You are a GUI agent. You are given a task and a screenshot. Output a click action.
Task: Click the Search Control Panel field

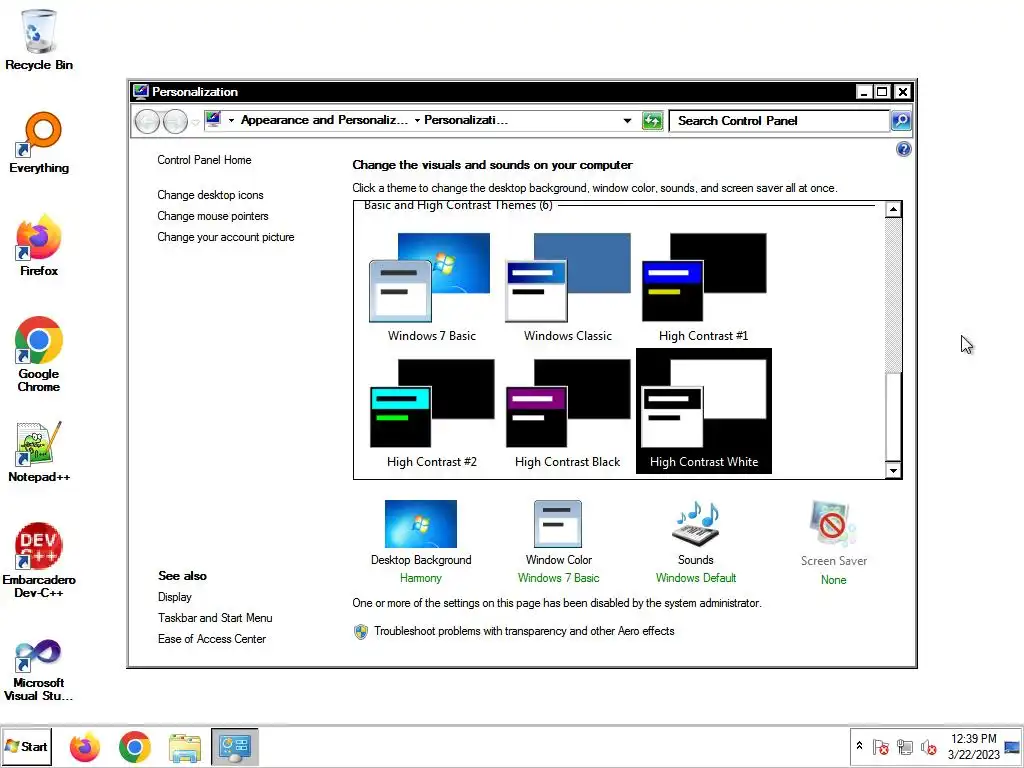pyautogui.click(x=779, y=121)
